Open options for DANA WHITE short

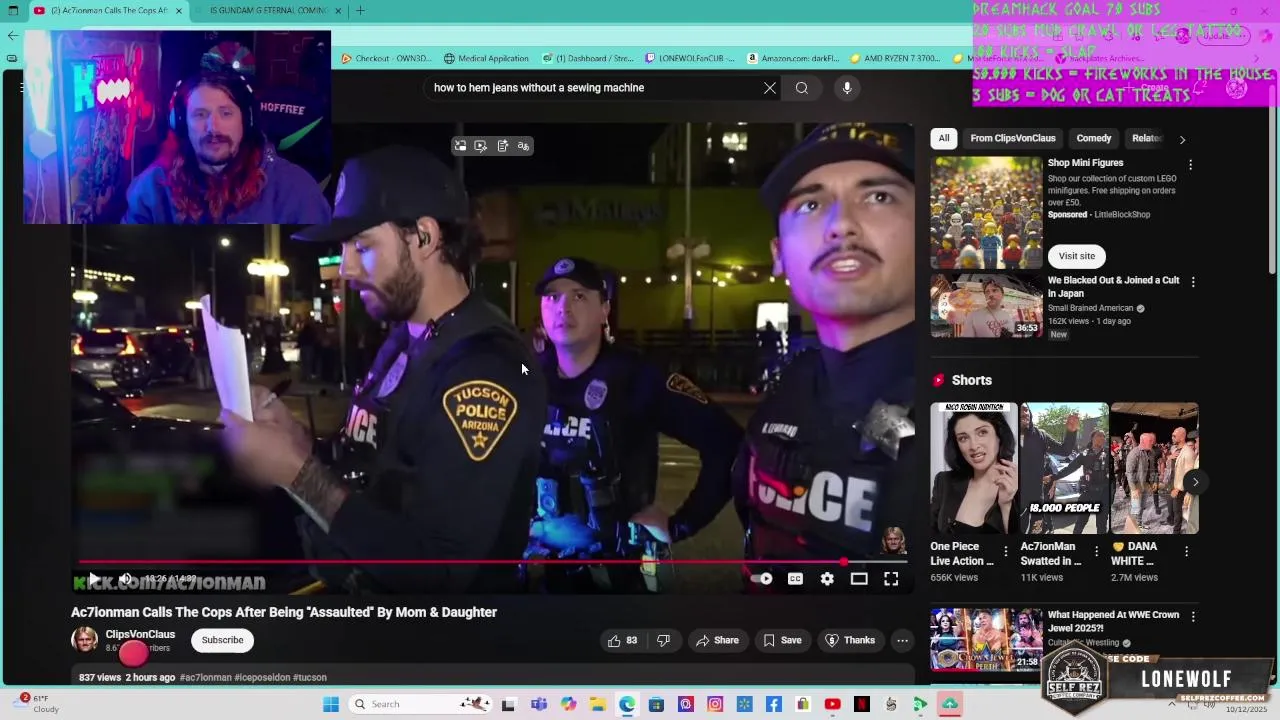tap(1187, 551)
